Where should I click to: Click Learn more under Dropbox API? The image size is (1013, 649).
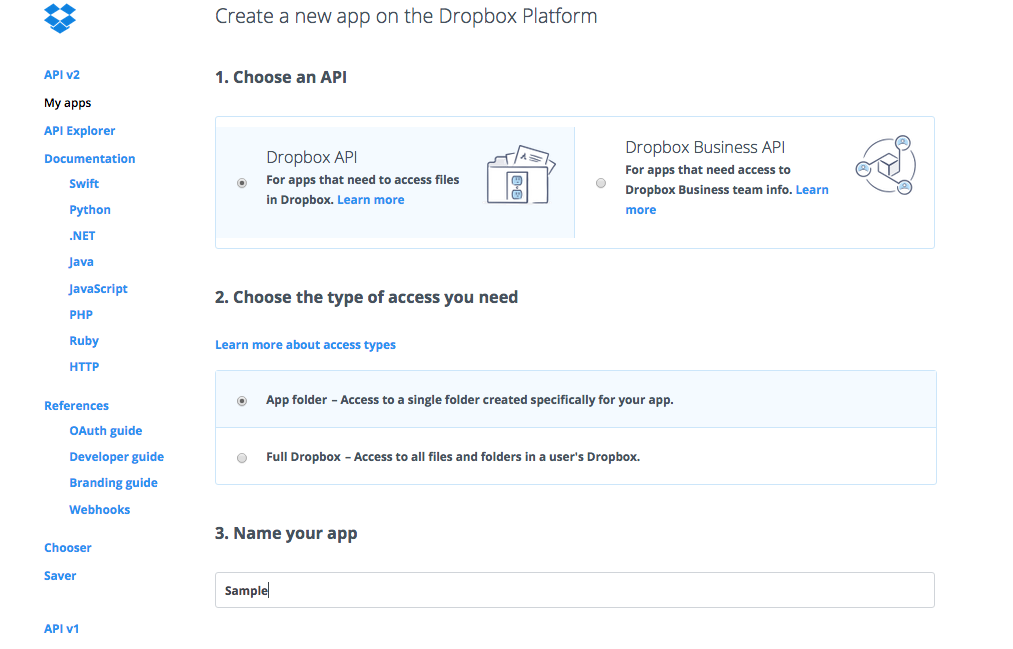(370, 199)
